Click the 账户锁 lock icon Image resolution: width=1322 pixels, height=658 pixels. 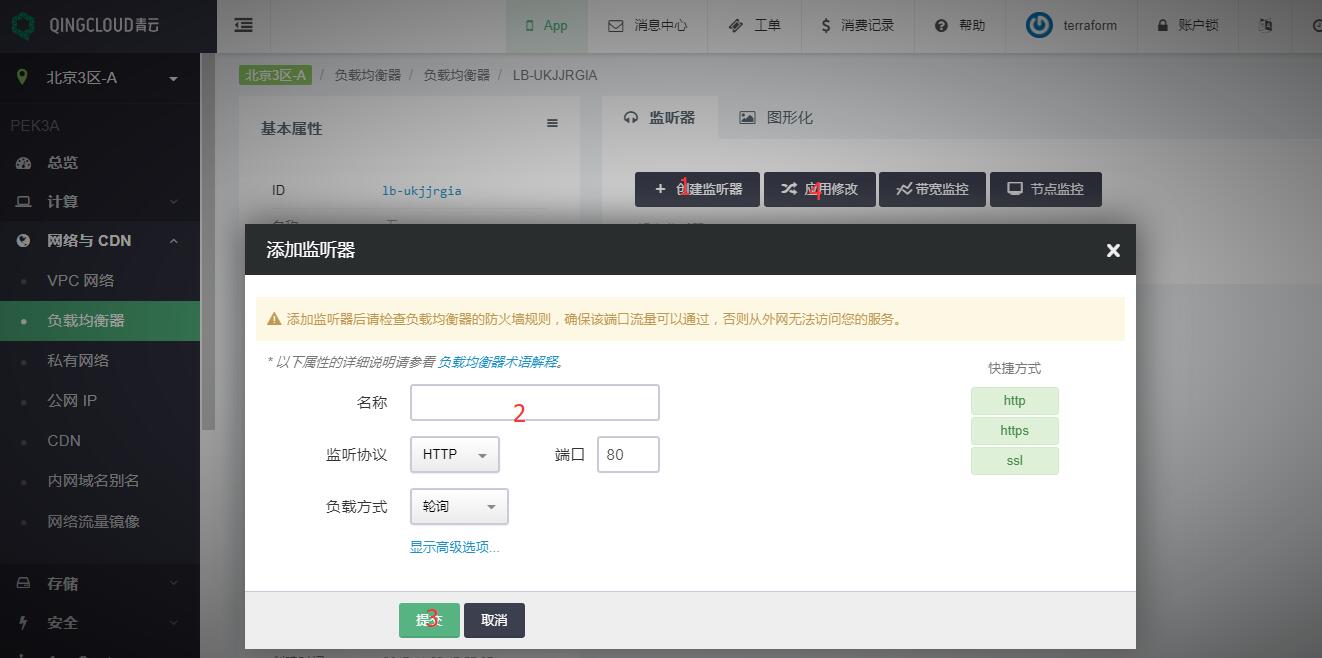[1163, 26]
